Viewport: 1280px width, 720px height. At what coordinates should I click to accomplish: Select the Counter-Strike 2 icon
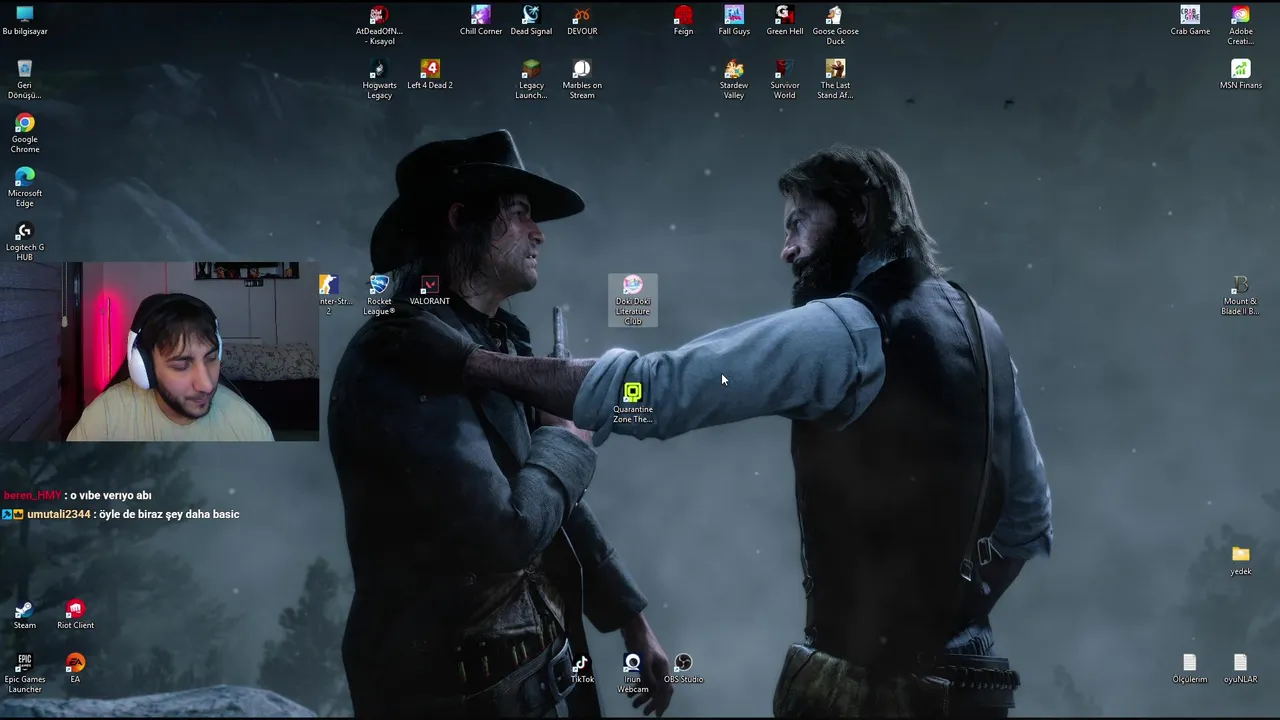335,296
